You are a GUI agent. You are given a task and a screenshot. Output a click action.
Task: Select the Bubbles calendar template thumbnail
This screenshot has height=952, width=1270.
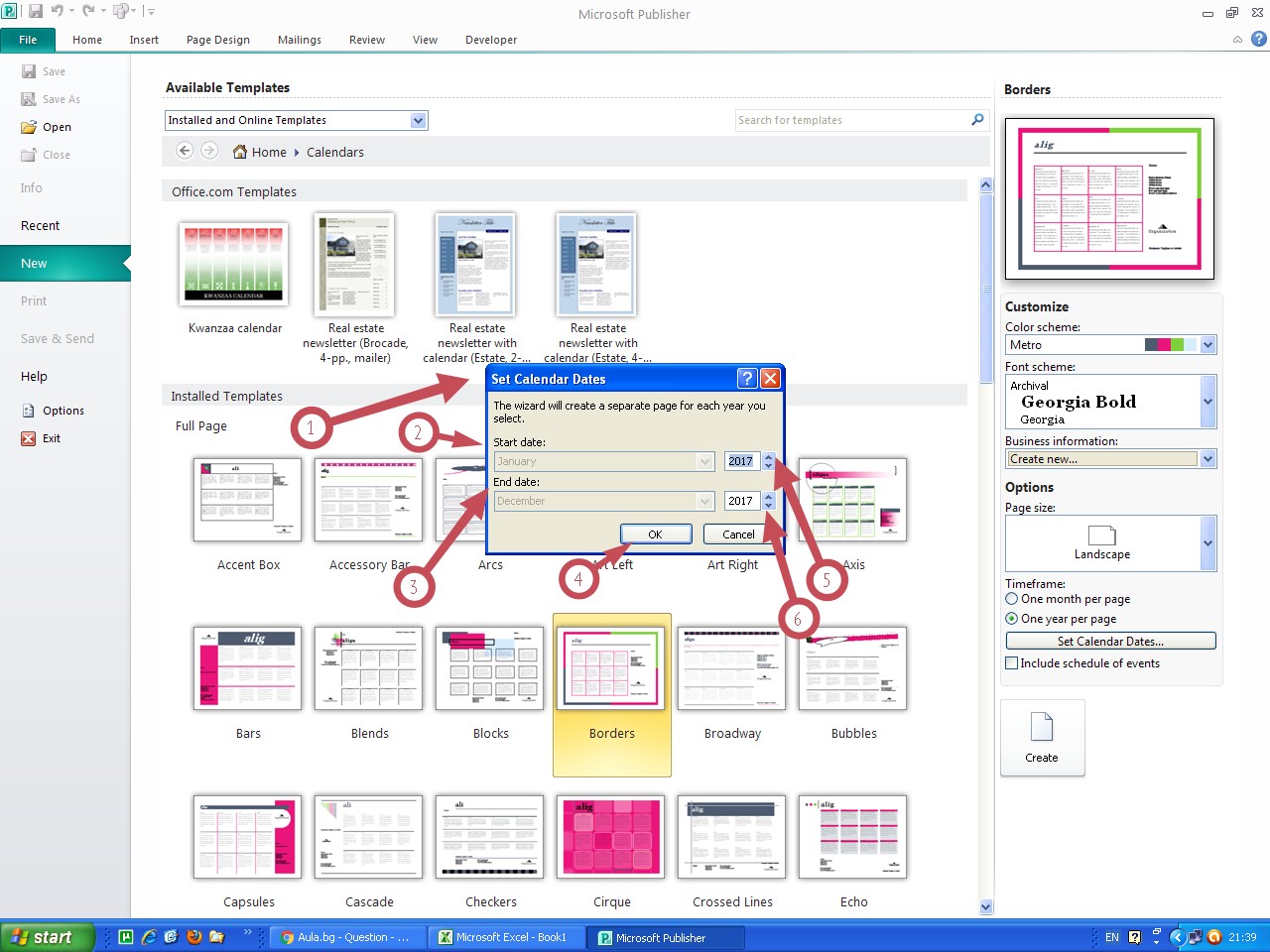click(853, 669)
